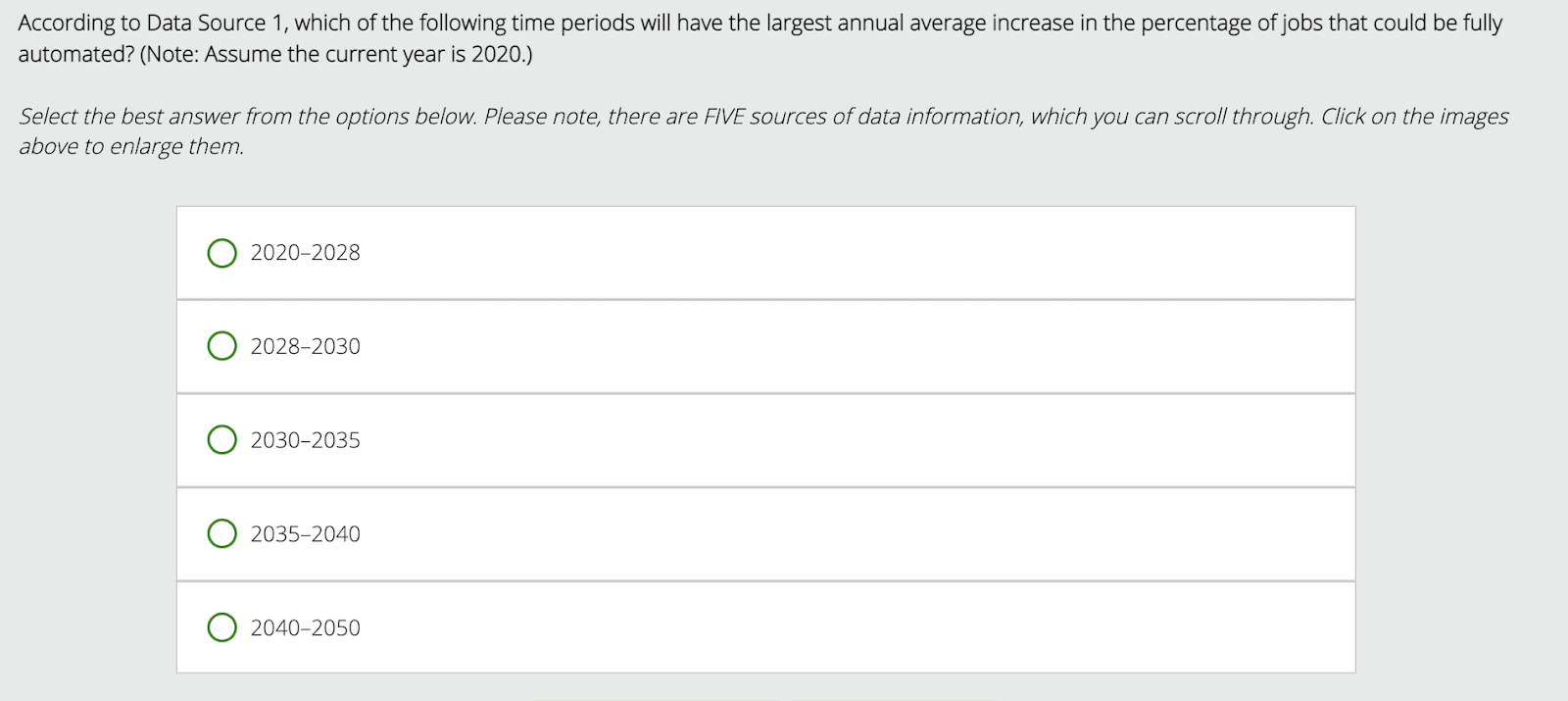
Task: Click empty area of the 2020–2028 answer row
Action: click(833, 253)
